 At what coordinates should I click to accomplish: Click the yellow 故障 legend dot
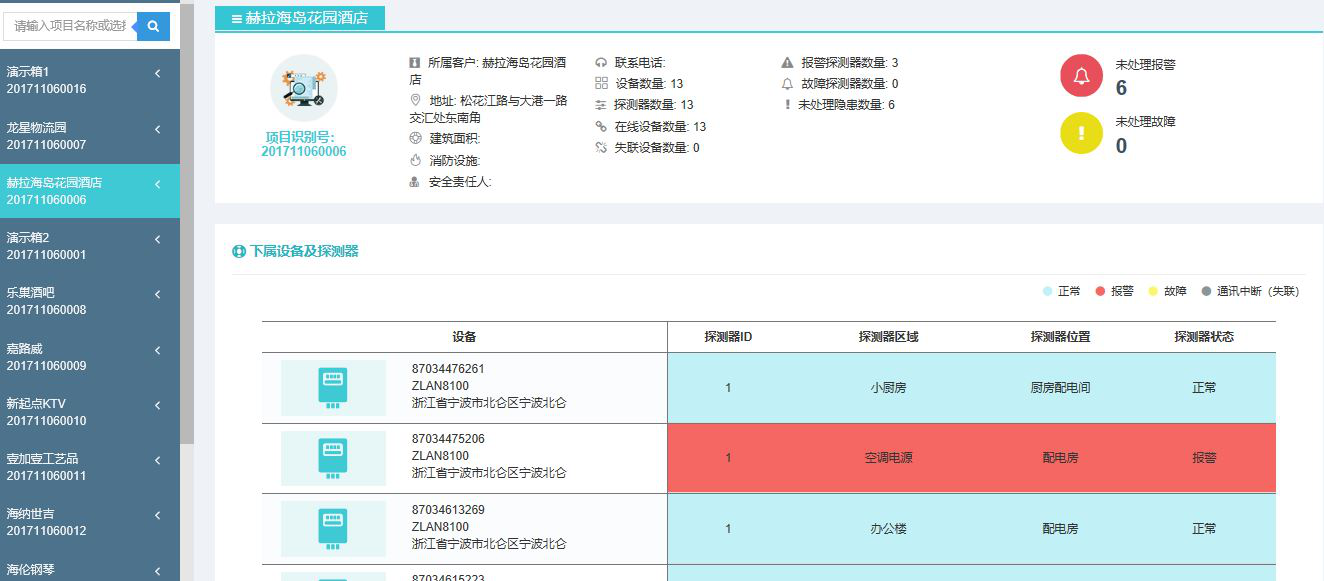pos(1153,291)
